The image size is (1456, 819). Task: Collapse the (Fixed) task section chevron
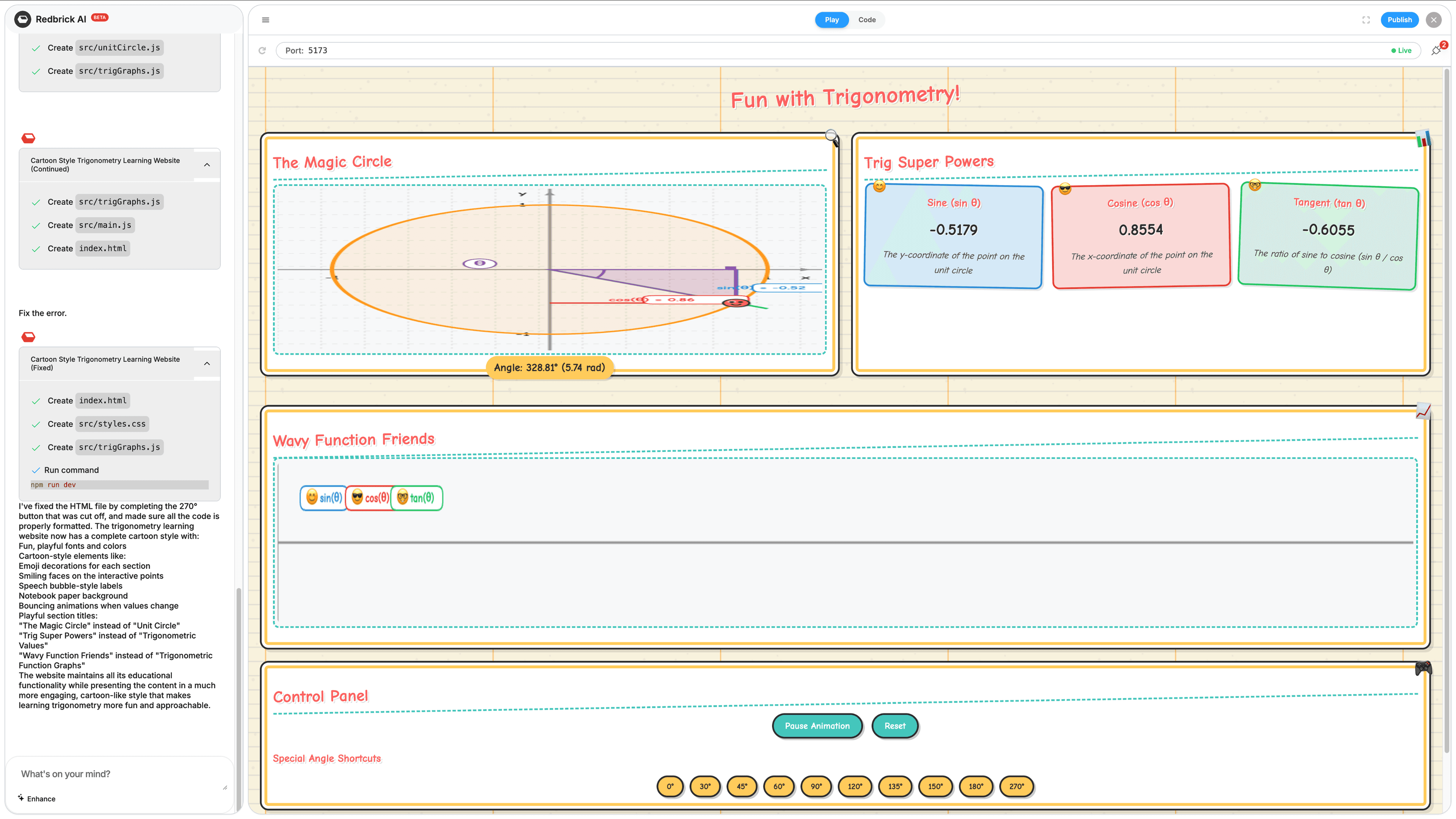207,364
